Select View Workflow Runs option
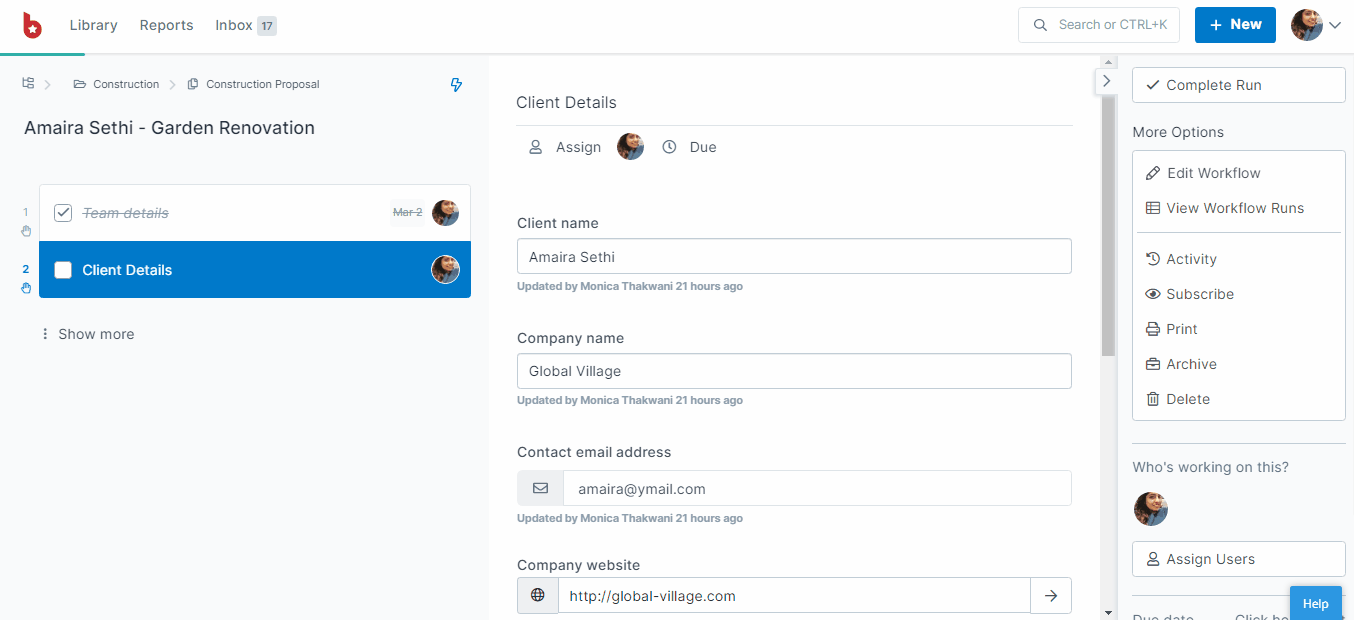1354x620 pixels. [x=1225, y=208]
